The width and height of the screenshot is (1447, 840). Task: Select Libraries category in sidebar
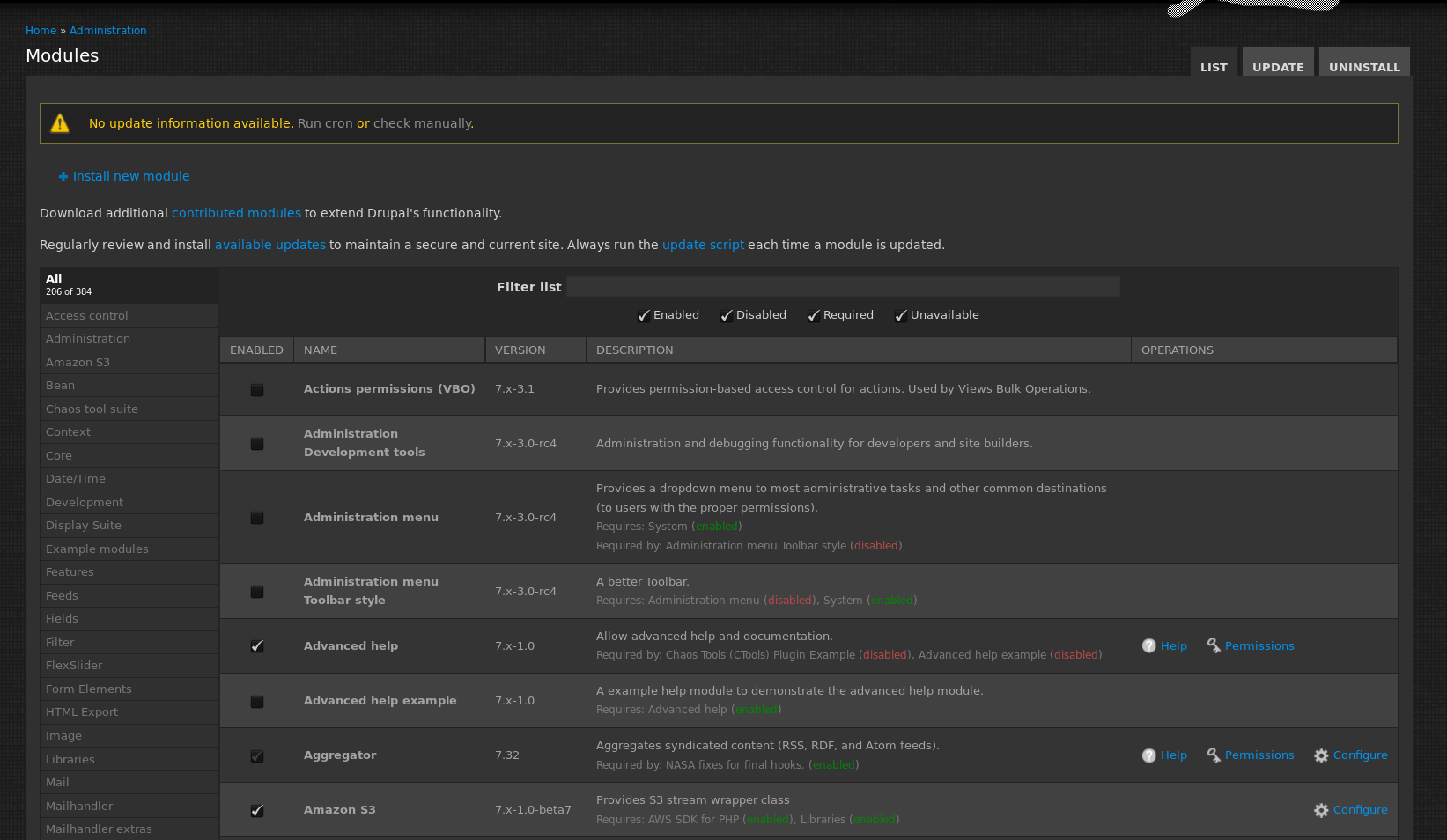[129, 759]
